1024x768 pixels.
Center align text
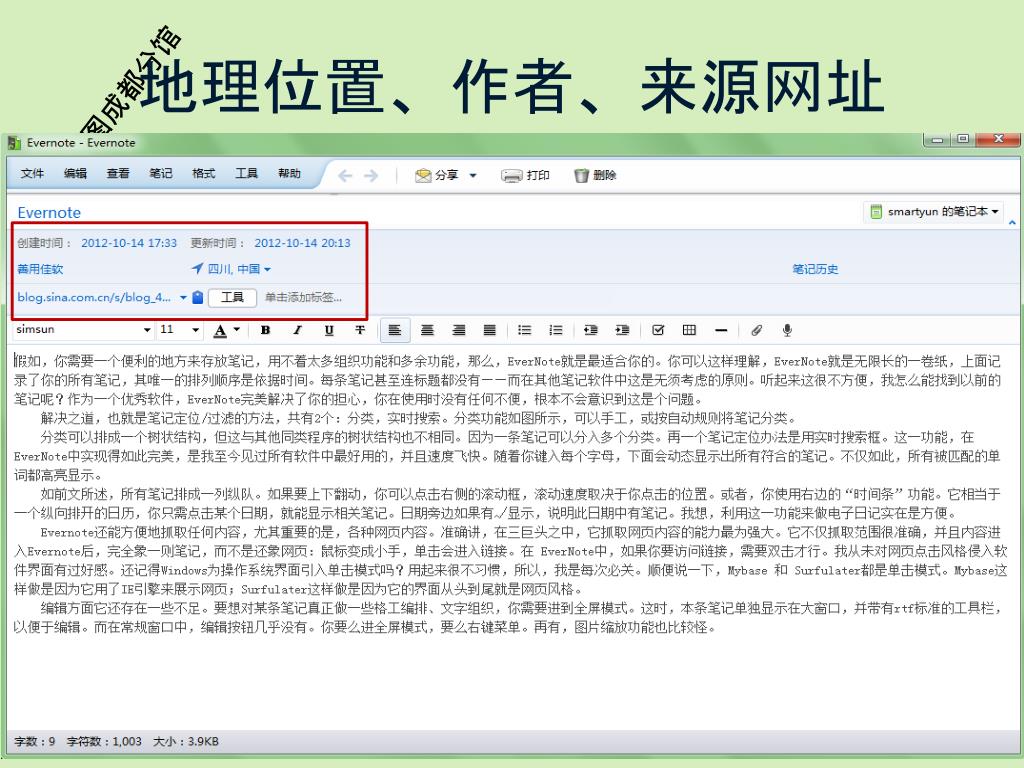click(x=427, y=330)
